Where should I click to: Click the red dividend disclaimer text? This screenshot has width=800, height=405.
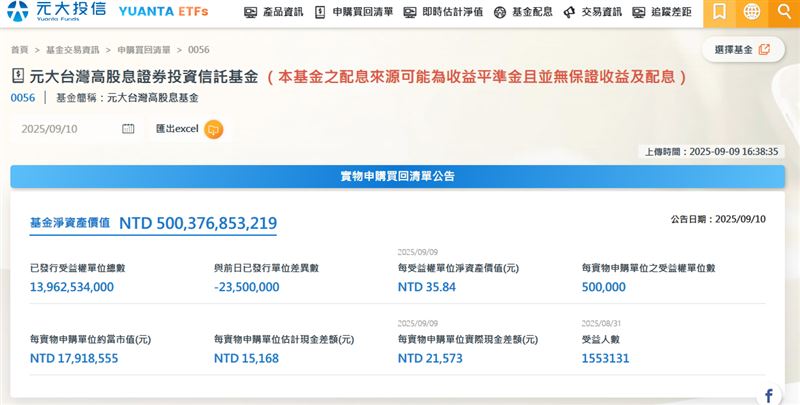[477, 77]
